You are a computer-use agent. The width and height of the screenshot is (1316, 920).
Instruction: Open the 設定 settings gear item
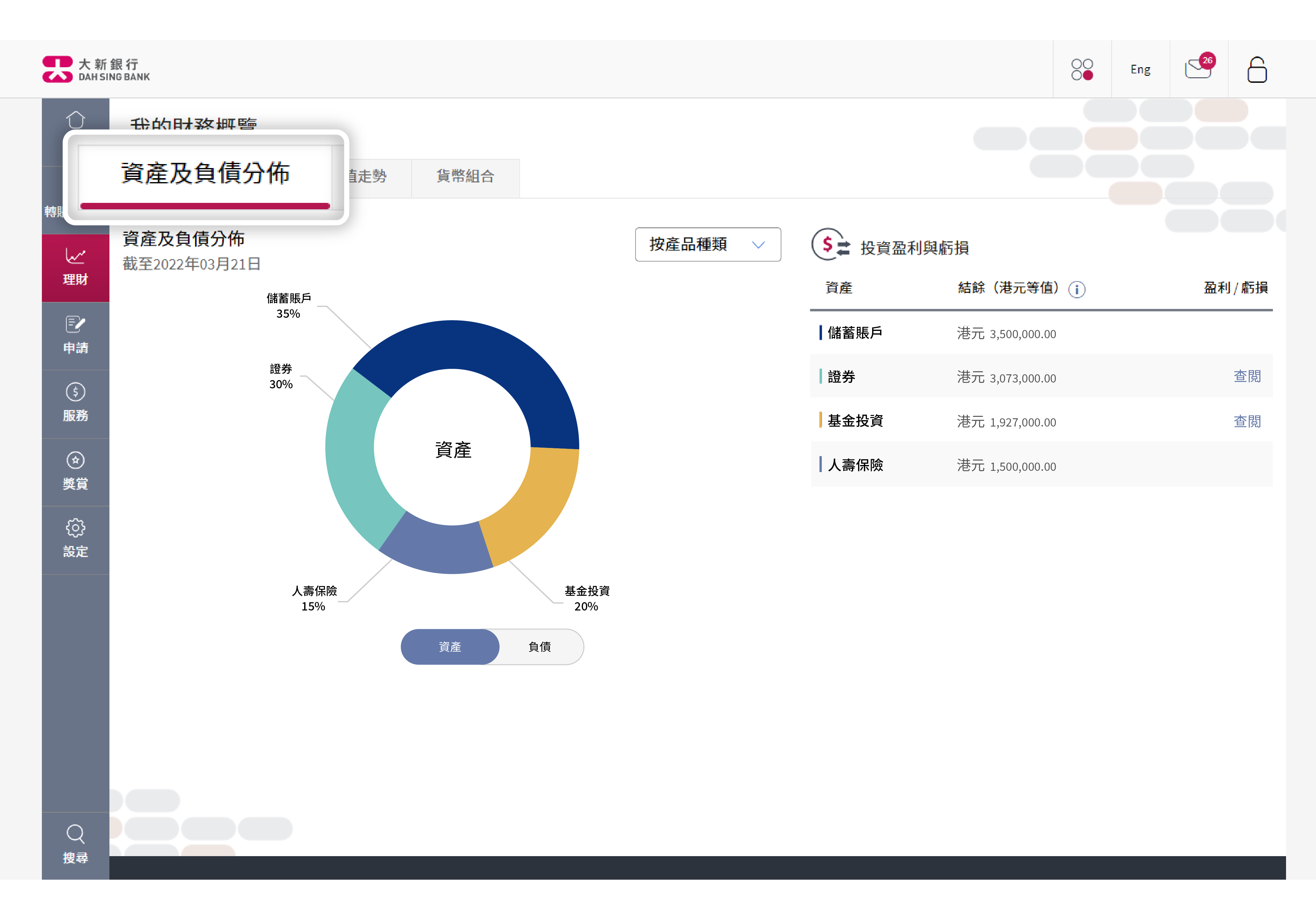click(75, 540)
